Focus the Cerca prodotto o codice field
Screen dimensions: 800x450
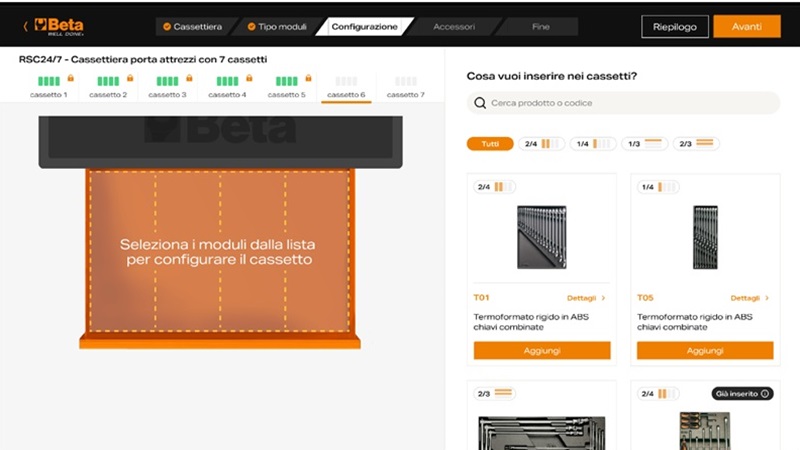(x=623, y=103)
